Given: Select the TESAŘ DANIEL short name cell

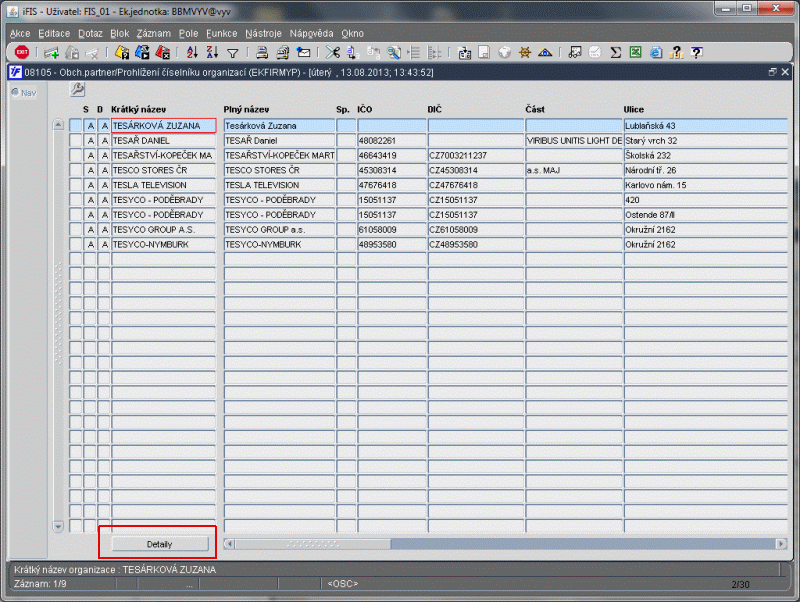Looking at the screenshot, I should pos(163,140).
